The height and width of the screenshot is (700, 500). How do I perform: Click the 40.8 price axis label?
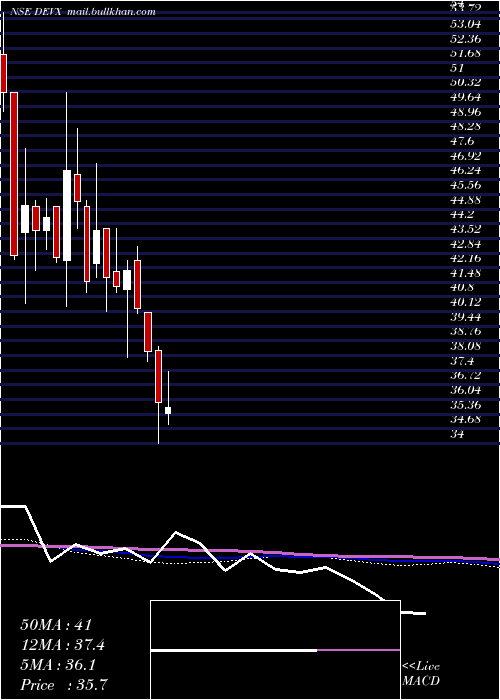[462, 288]
